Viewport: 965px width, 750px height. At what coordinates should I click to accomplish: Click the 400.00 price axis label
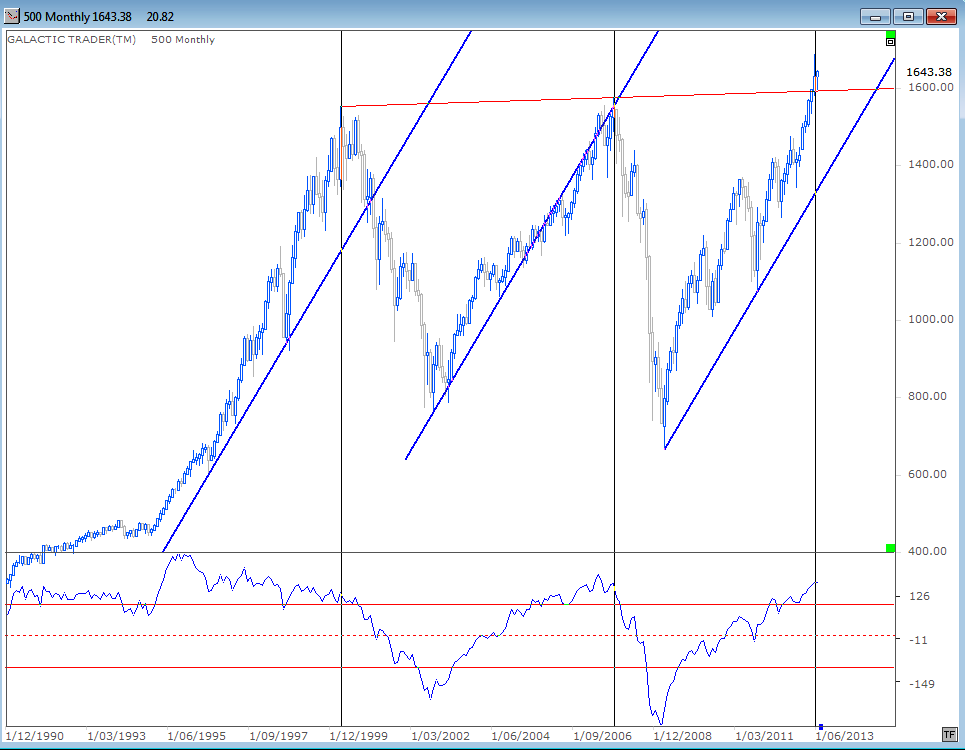[927, 551]
